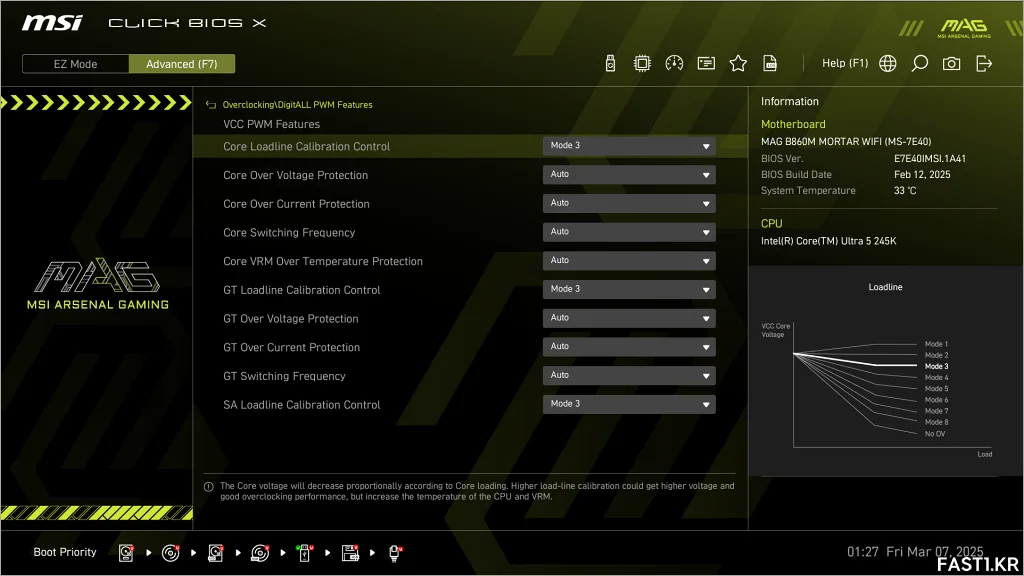Select the first hard disk boot device
The image size is (1024, 576).
(126, 553)
